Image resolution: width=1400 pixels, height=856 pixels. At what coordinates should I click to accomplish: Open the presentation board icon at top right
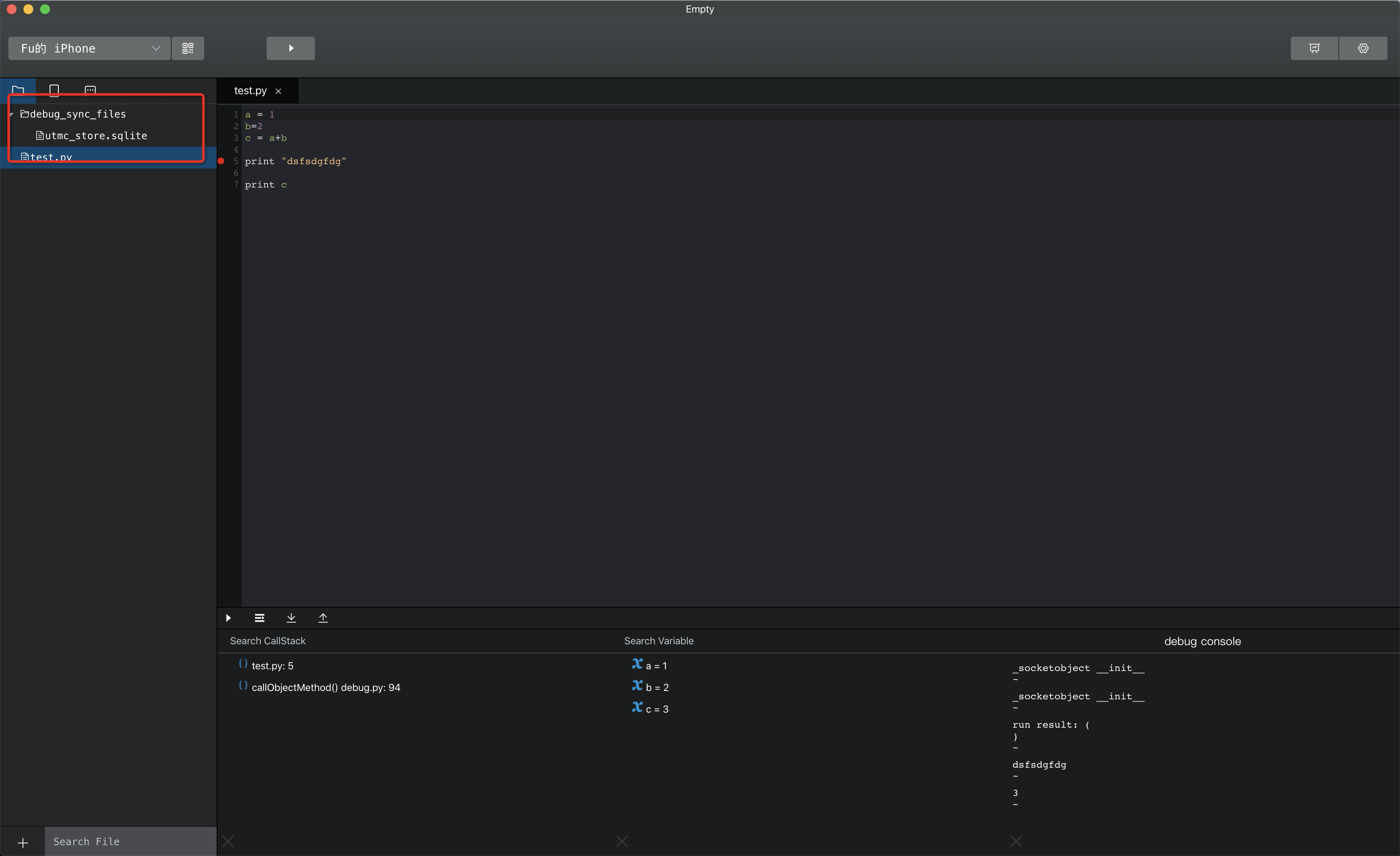pos(1314,48)
